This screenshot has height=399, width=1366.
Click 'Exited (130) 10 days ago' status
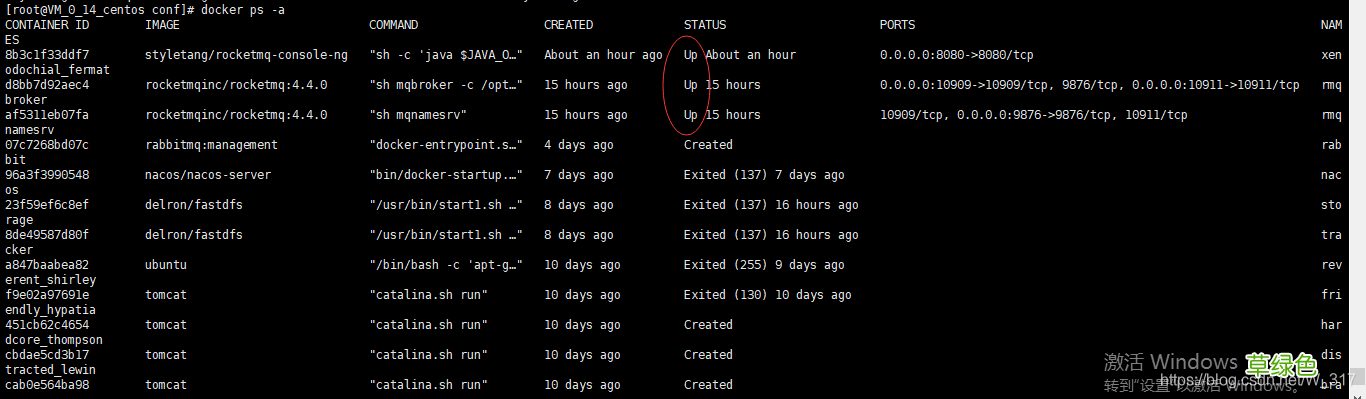click(x=768, y=295)
